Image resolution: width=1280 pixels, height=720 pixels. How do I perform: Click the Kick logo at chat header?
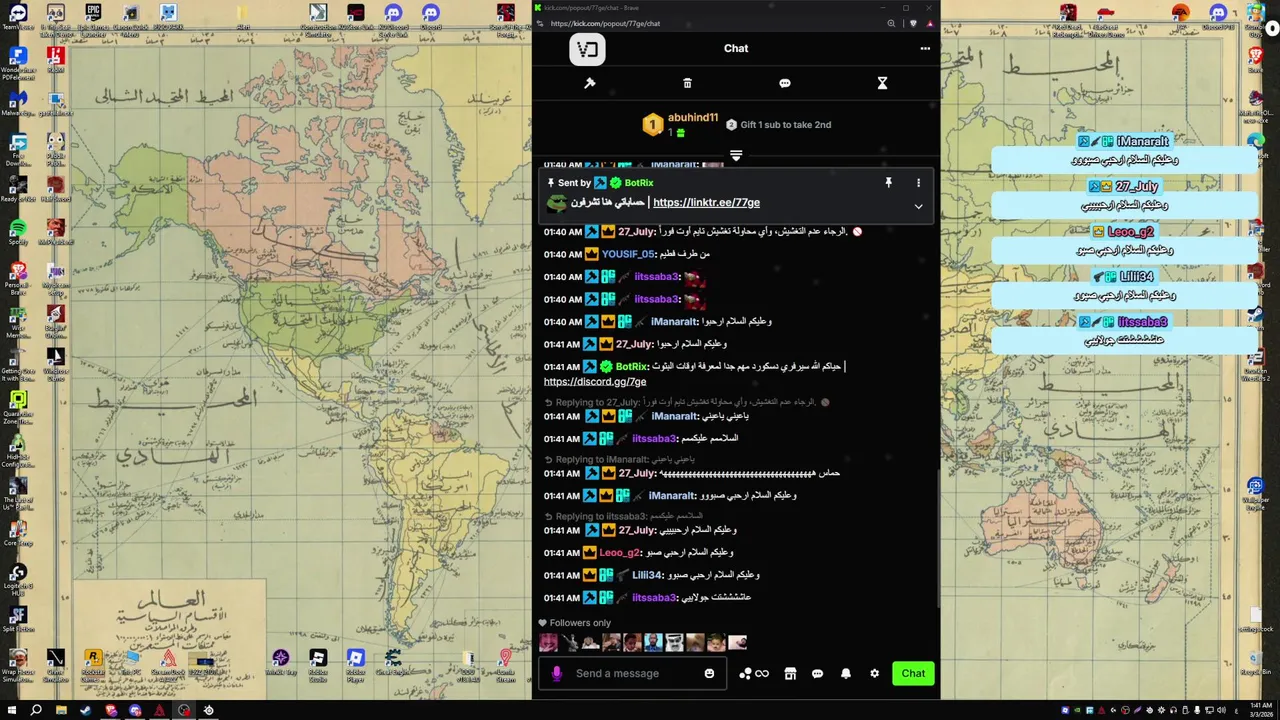(x=588, y=49)
